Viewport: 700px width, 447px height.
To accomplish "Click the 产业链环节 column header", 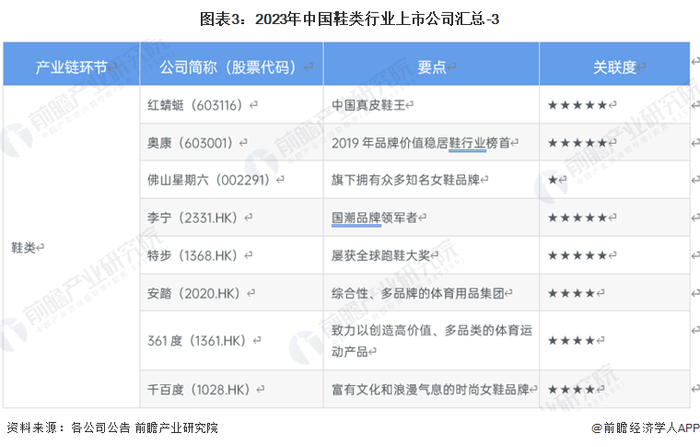I will pyautogui.click(x=71, y=64).
